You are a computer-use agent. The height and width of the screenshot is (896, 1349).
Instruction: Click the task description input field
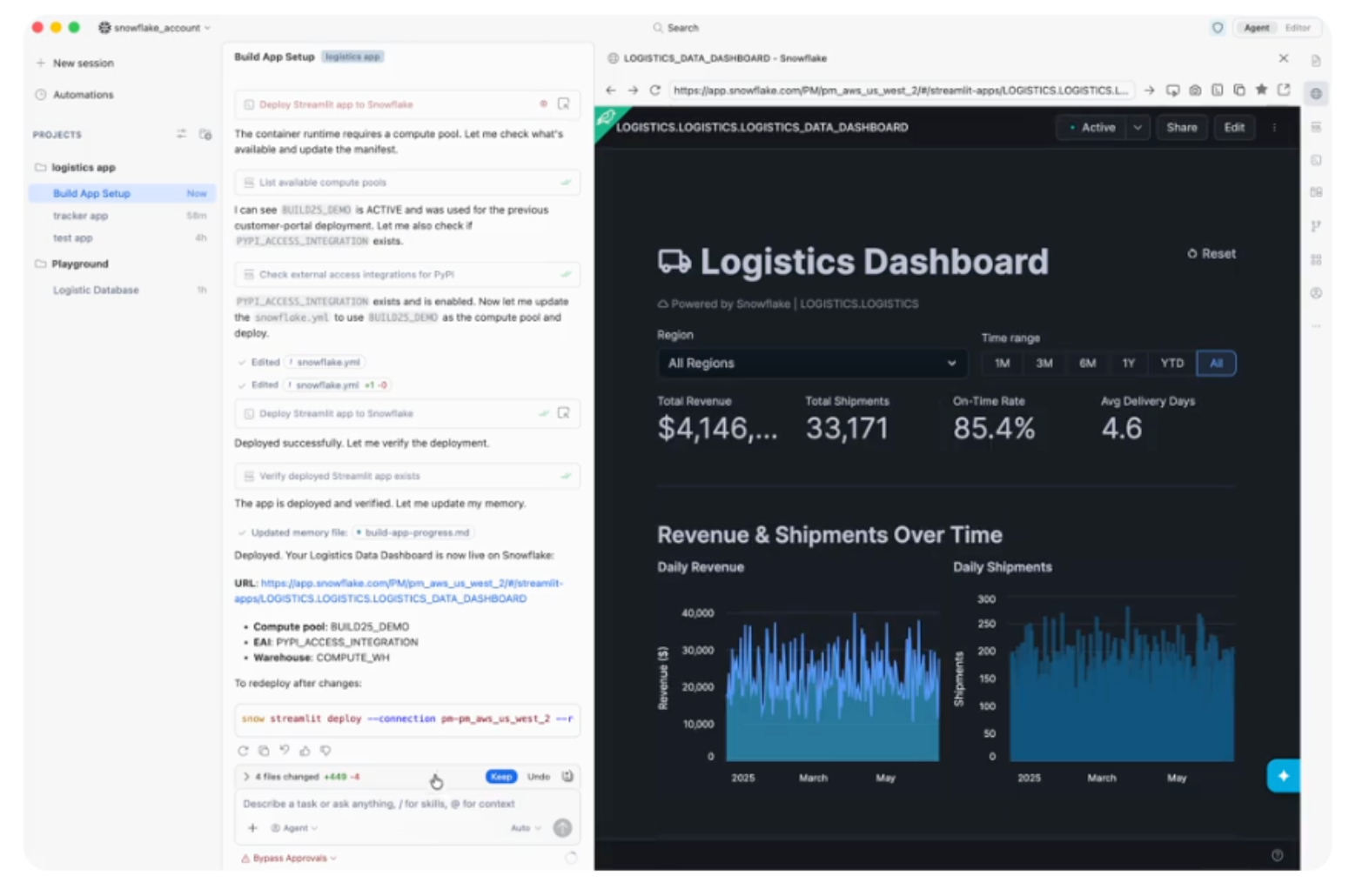coord(406,804)
